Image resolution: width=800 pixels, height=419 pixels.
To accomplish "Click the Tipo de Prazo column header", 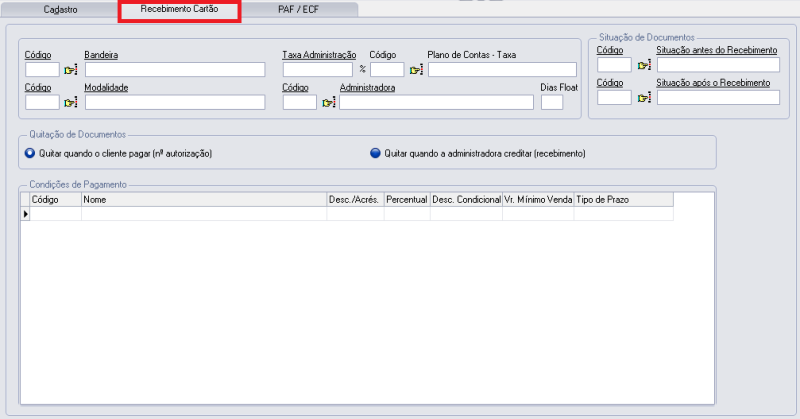I will click(x=623, y=200).
